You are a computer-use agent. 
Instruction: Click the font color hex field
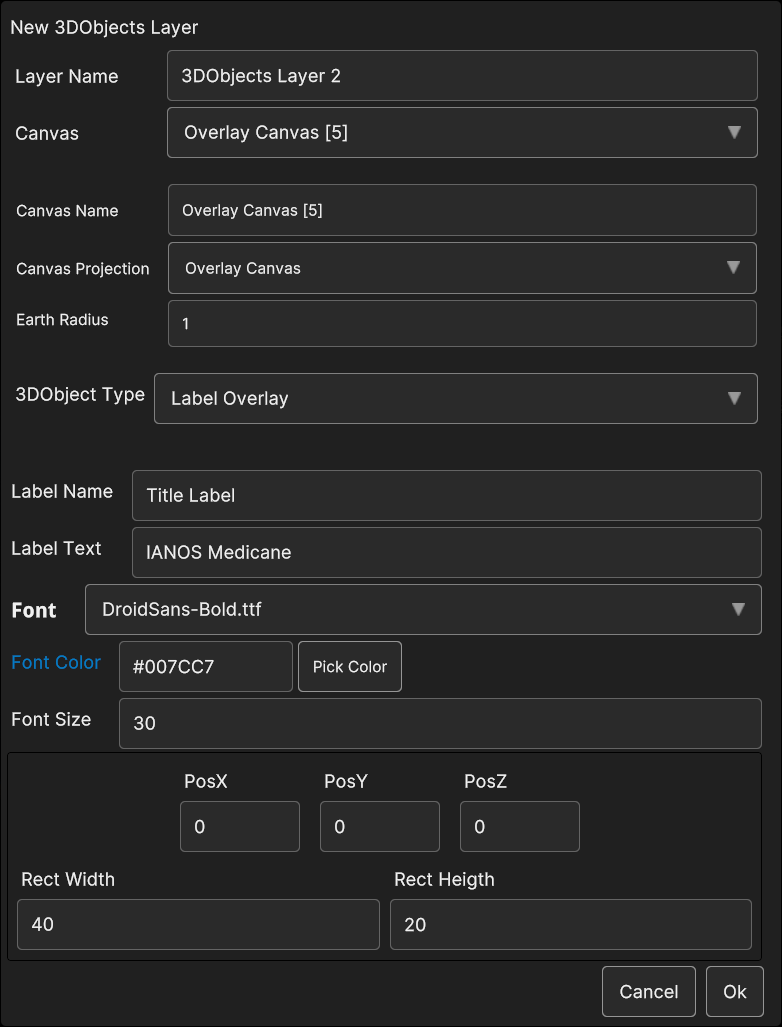(205, 667)
